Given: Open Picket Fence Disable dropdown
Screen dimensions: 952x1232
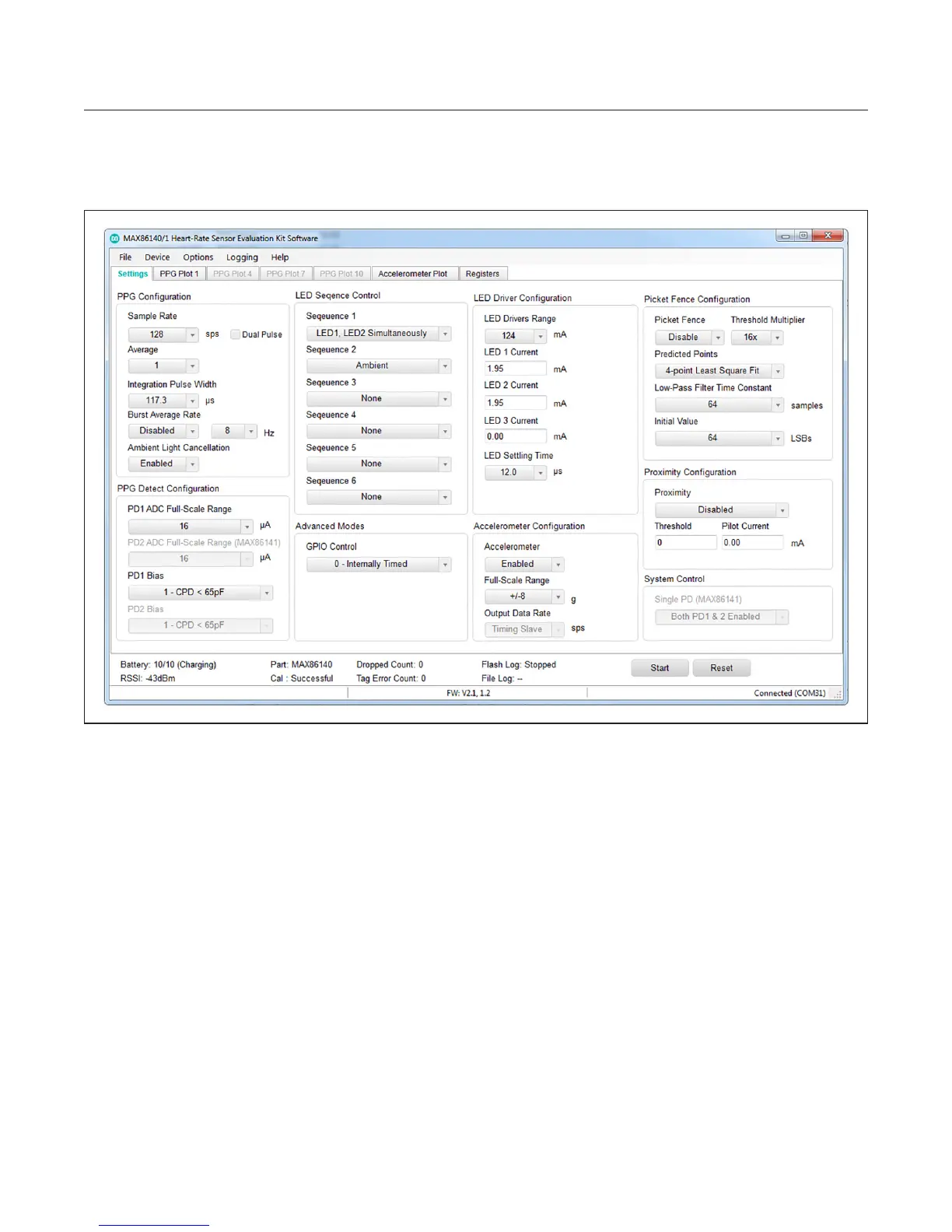Looking at the screenshot, I should click(x=690, y=338).
